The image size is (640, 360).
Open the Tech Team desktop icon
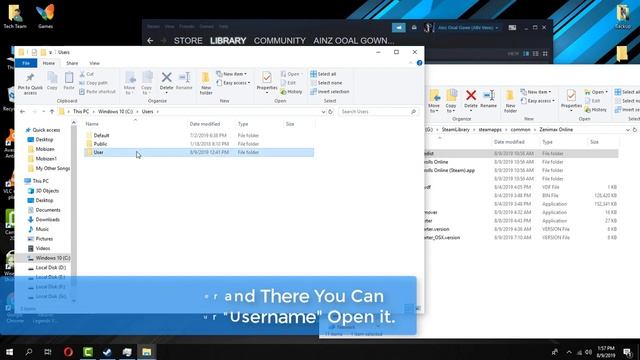click(x=15, y=16)
